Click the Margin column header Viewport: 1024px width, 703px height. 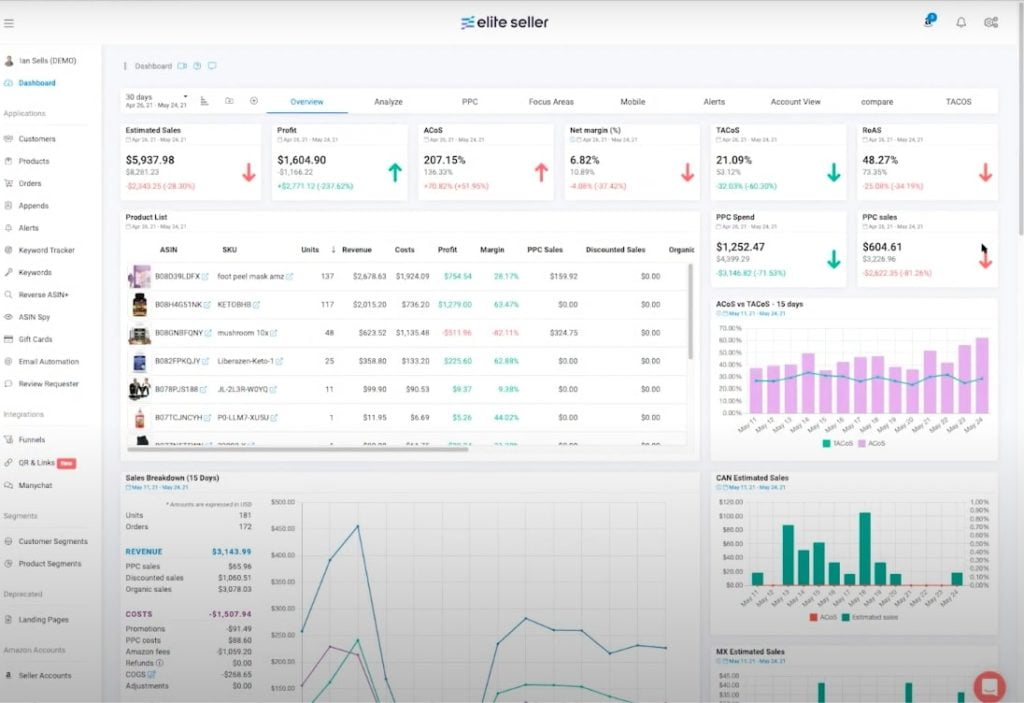[x=492, y=250]
